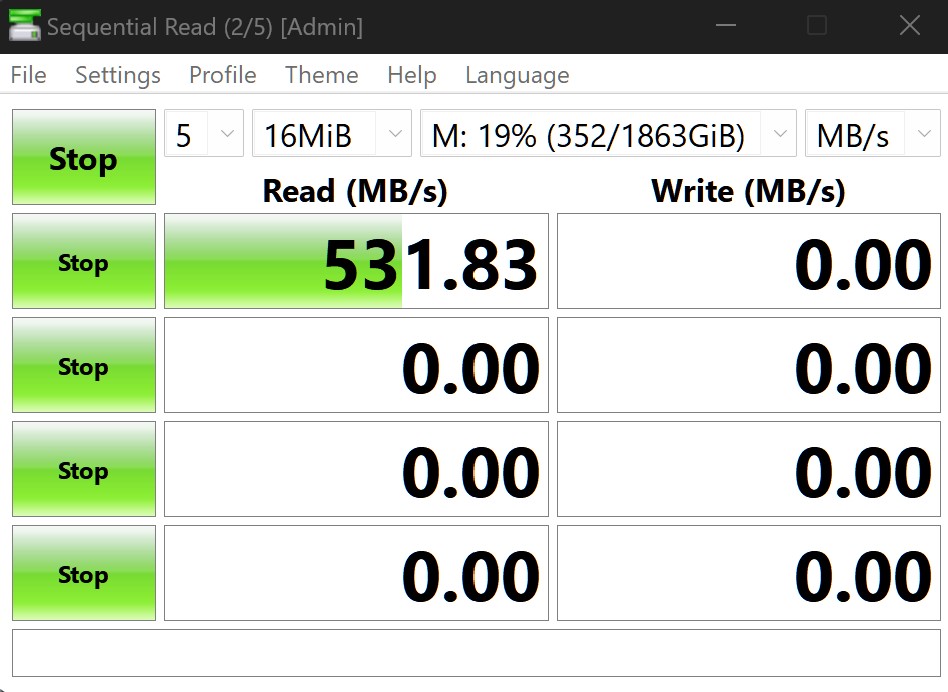Open the Settings menu
Screen dimensions: 948x692
pos(118,75)
